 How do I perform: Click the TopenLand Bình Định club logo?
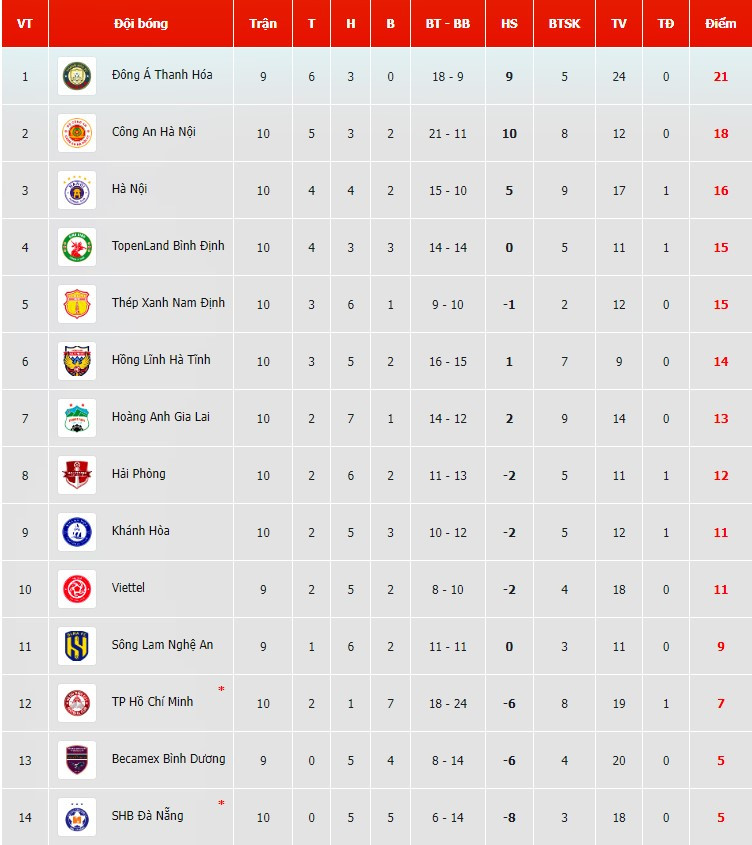point(77,247)
